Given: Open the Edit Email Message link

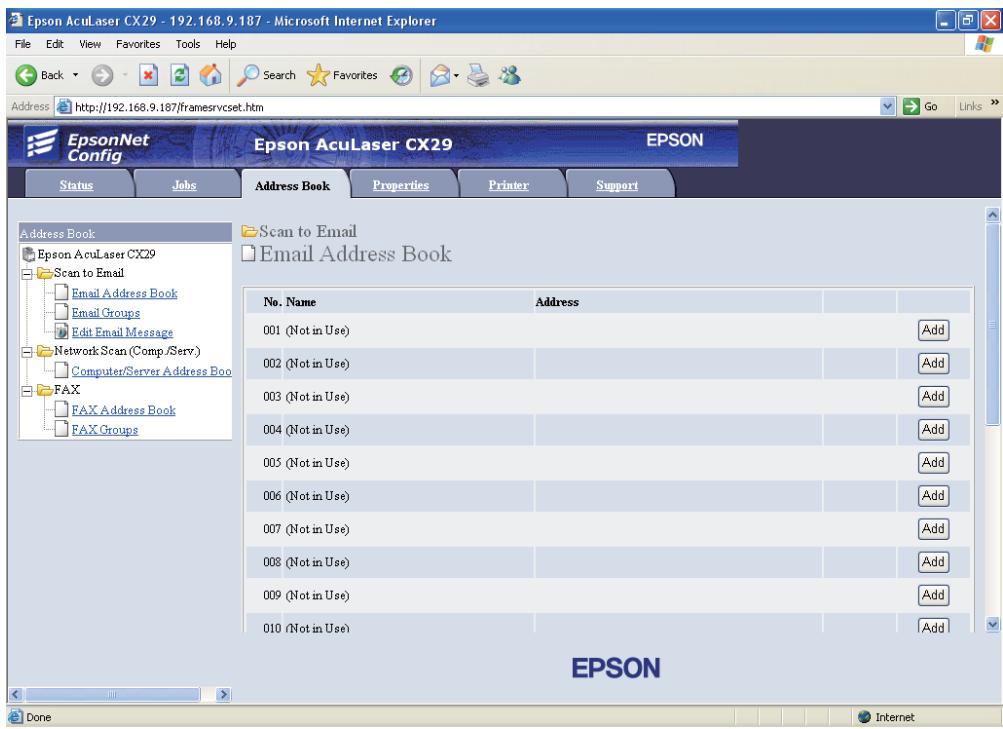Looking at the screenshot, I should (122, 332).
